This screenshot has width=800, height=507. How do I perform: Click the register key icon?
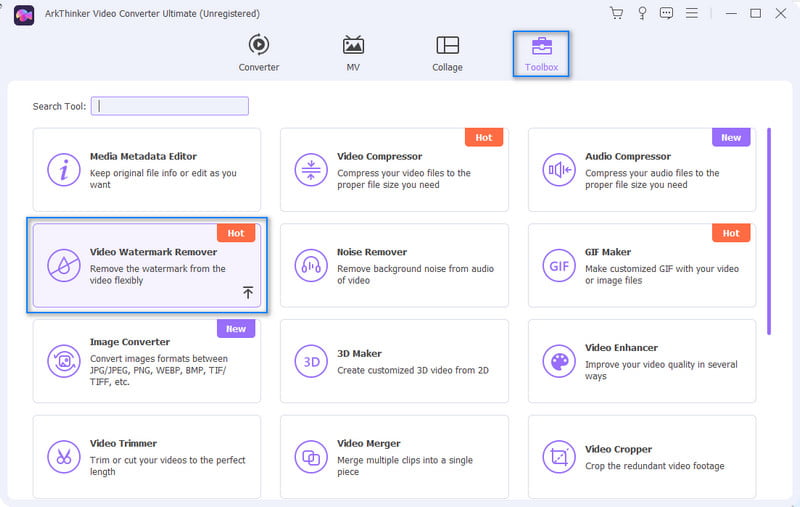coord(642,13)
